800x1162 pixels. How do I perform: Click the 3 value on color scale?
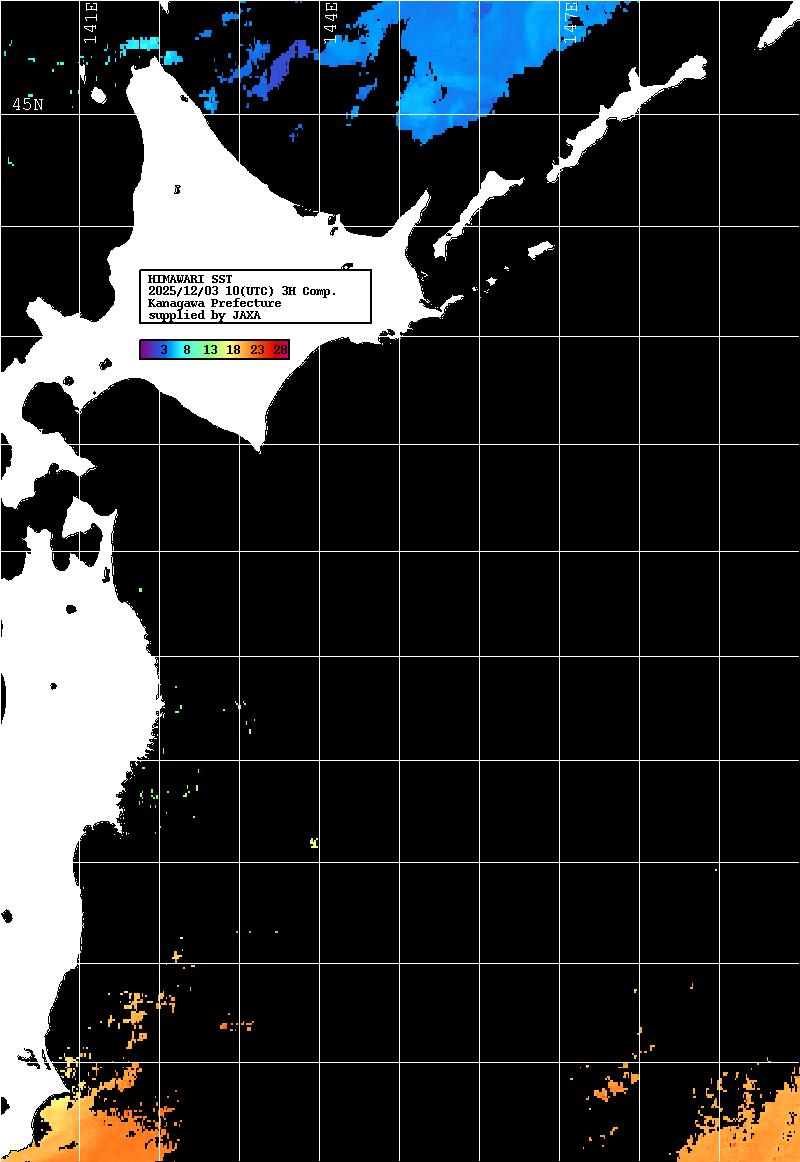click(x=163, y=350)
